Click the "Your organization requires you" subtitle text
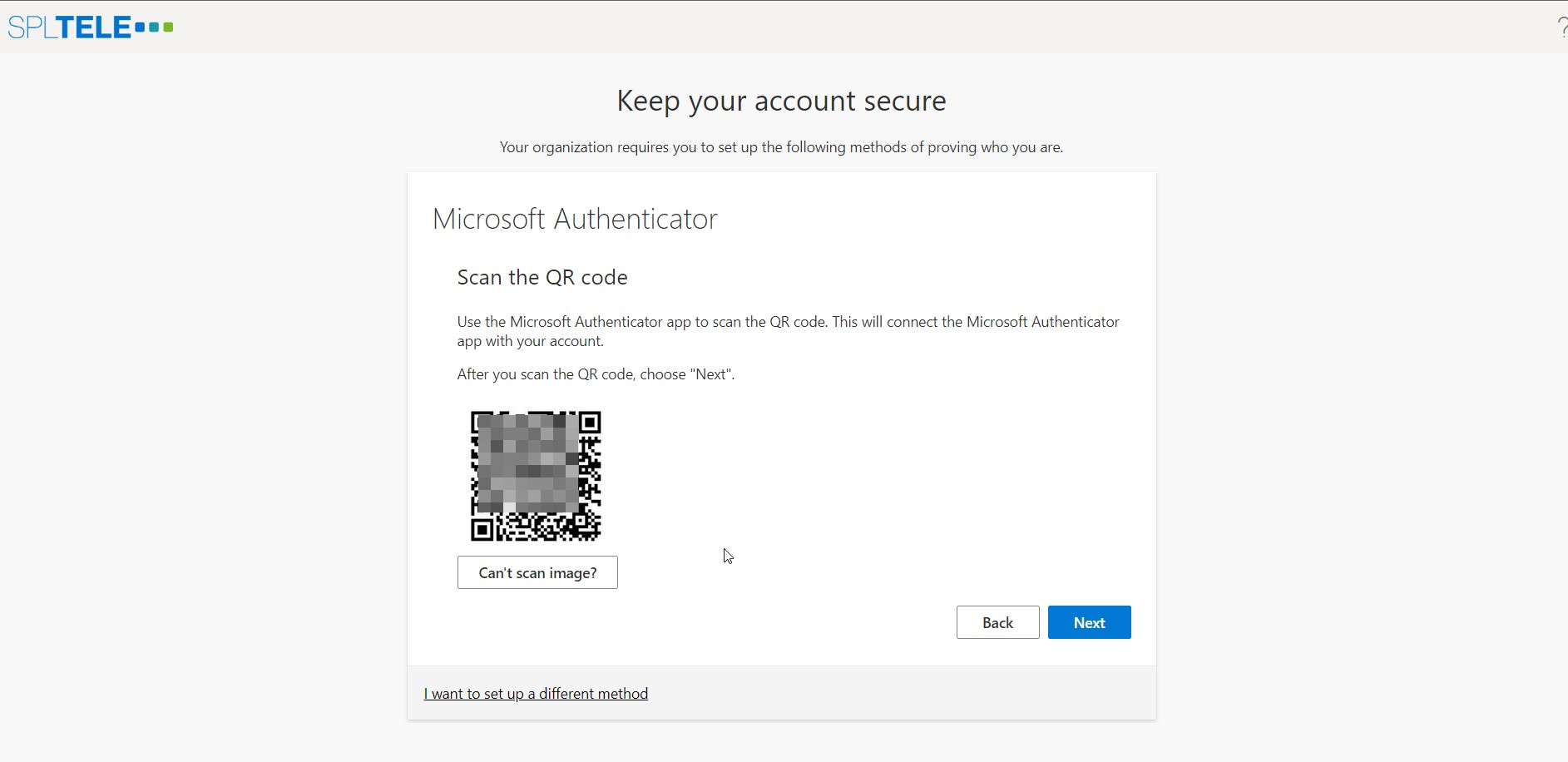 pyautogui.click(x=781, y=147)
